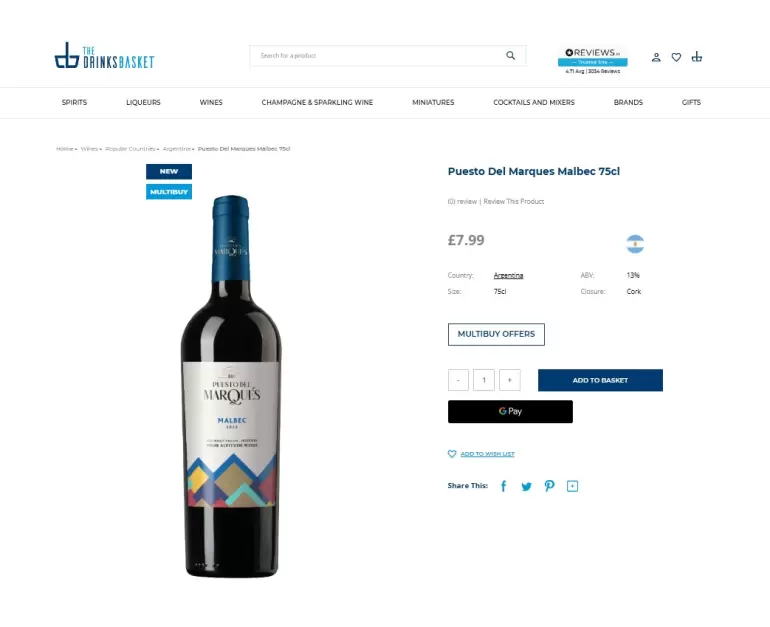Click the search magnifier icon
This screenshot has height=627, width=770.
pyautogui.click(x=511, y=56)
